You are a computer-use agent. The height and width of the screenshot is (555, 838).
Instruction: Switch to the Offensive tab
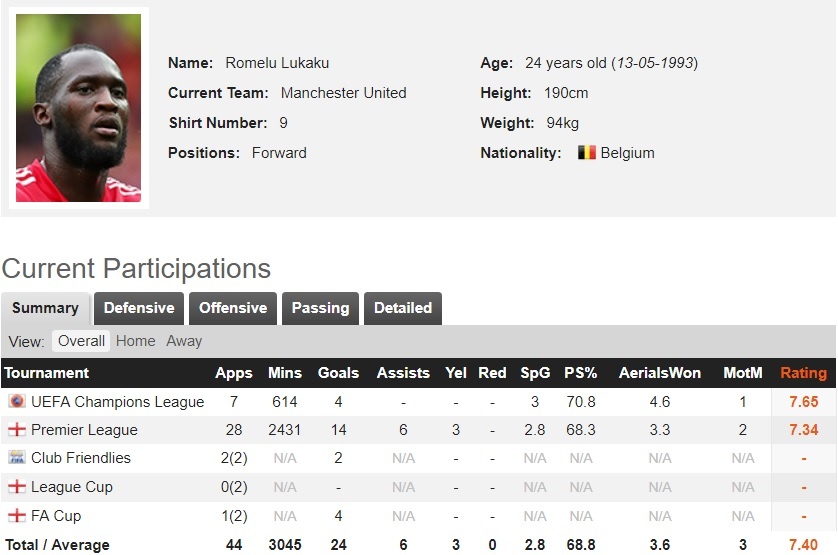[x=233, y=308]
